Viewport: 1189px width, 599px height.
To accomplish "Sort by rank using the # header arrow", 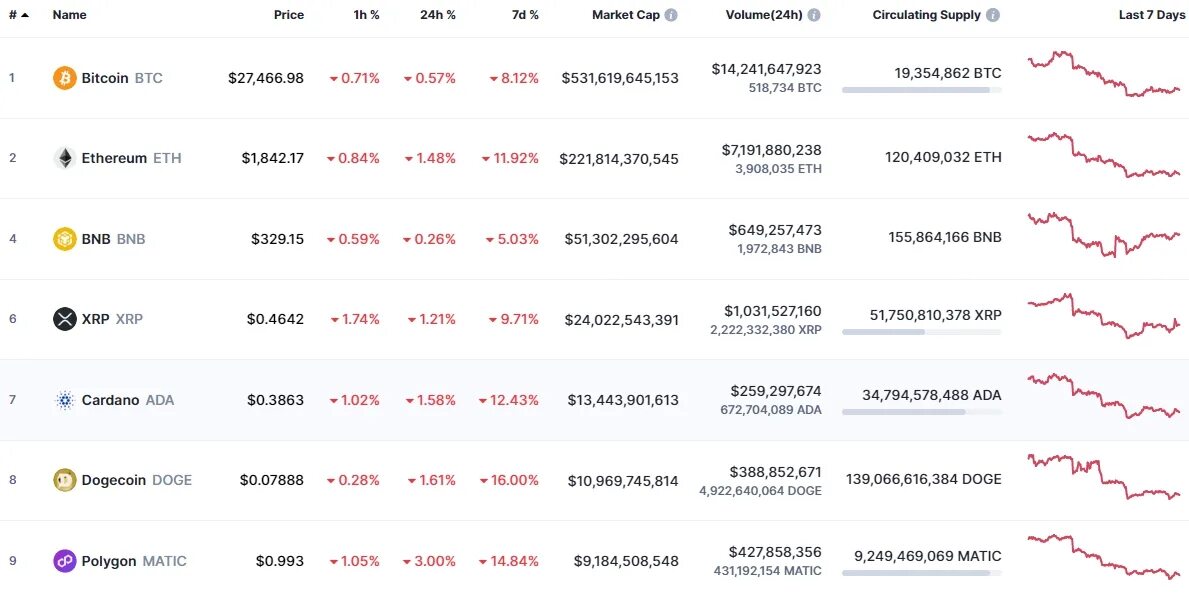I will pos(24,15).
